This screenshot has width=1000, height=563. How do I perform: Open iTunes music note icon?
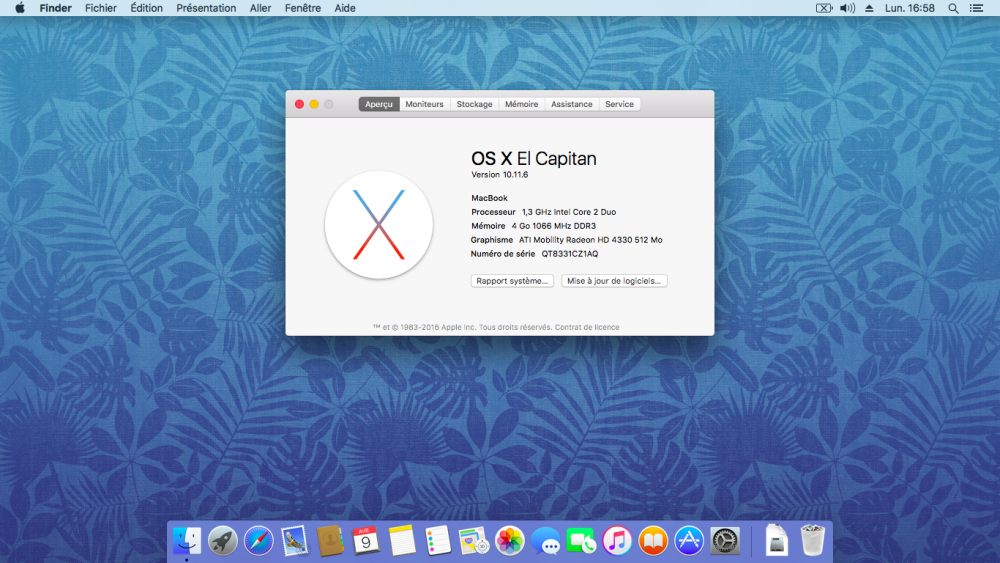pyautogui.click(x=617, y=541)
